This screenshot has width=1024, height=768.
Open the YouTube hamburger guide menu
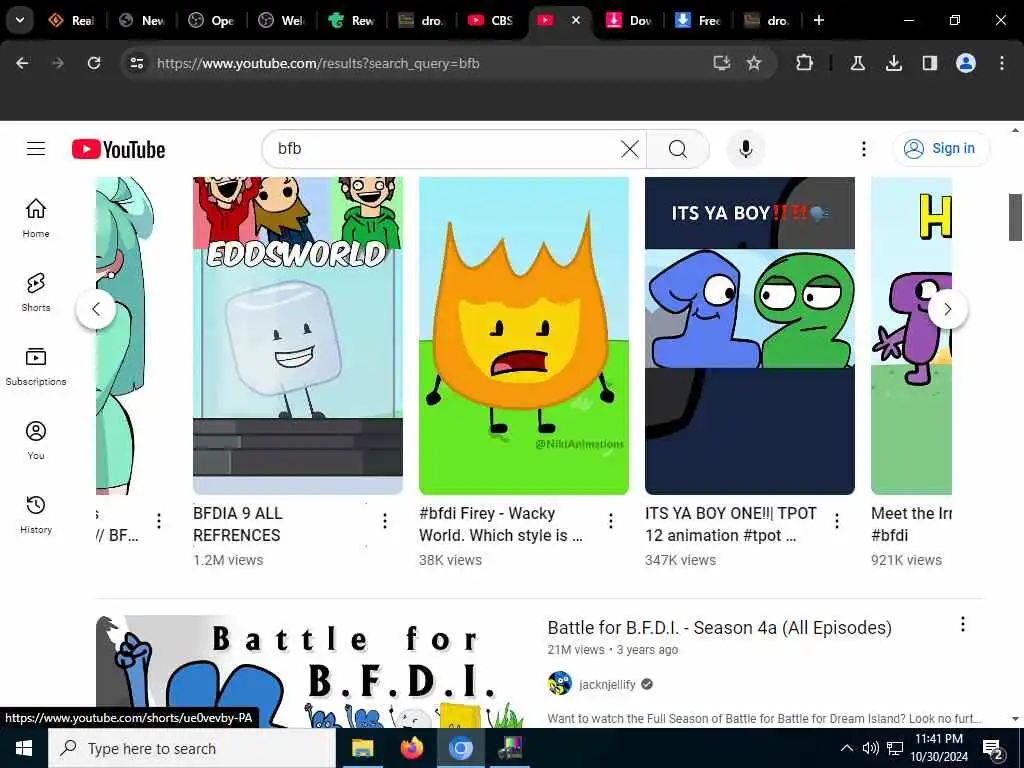36,149
